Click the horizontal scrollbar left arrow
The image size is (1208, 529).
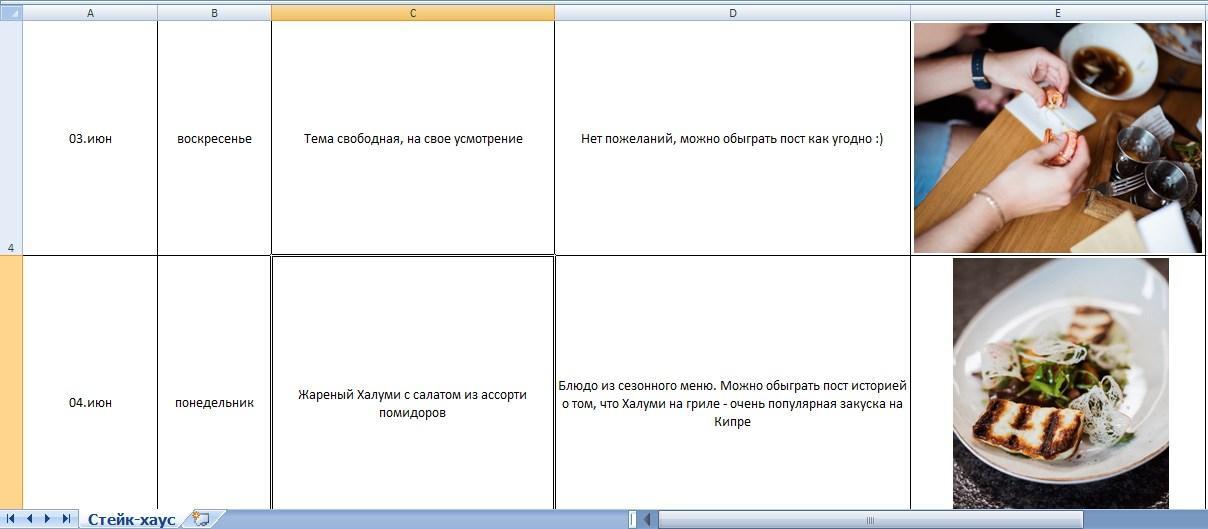click(x=647, y=519)
